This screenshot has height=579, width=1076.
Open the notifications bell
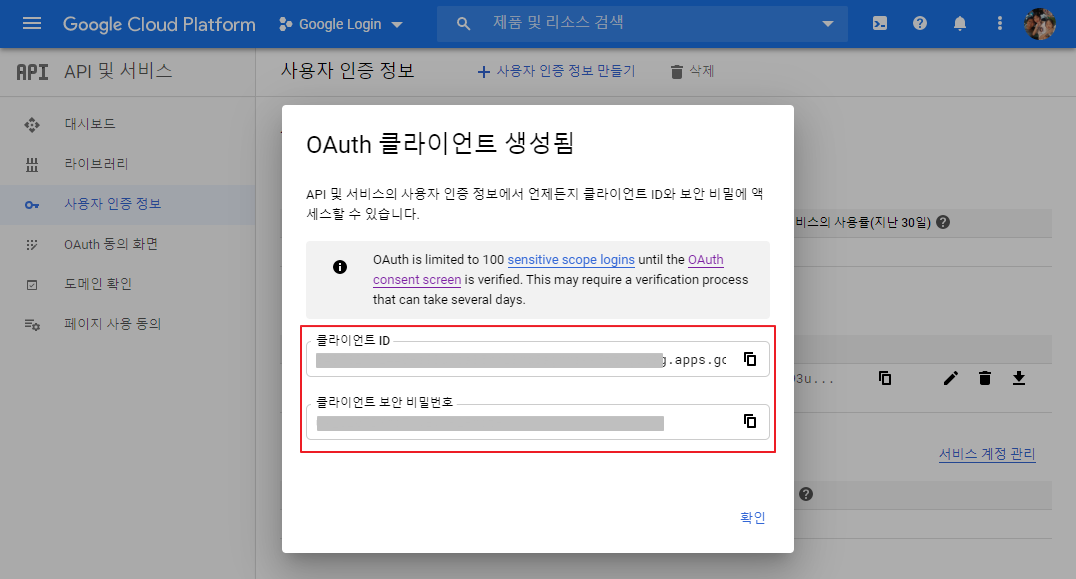tap(959, 24)
